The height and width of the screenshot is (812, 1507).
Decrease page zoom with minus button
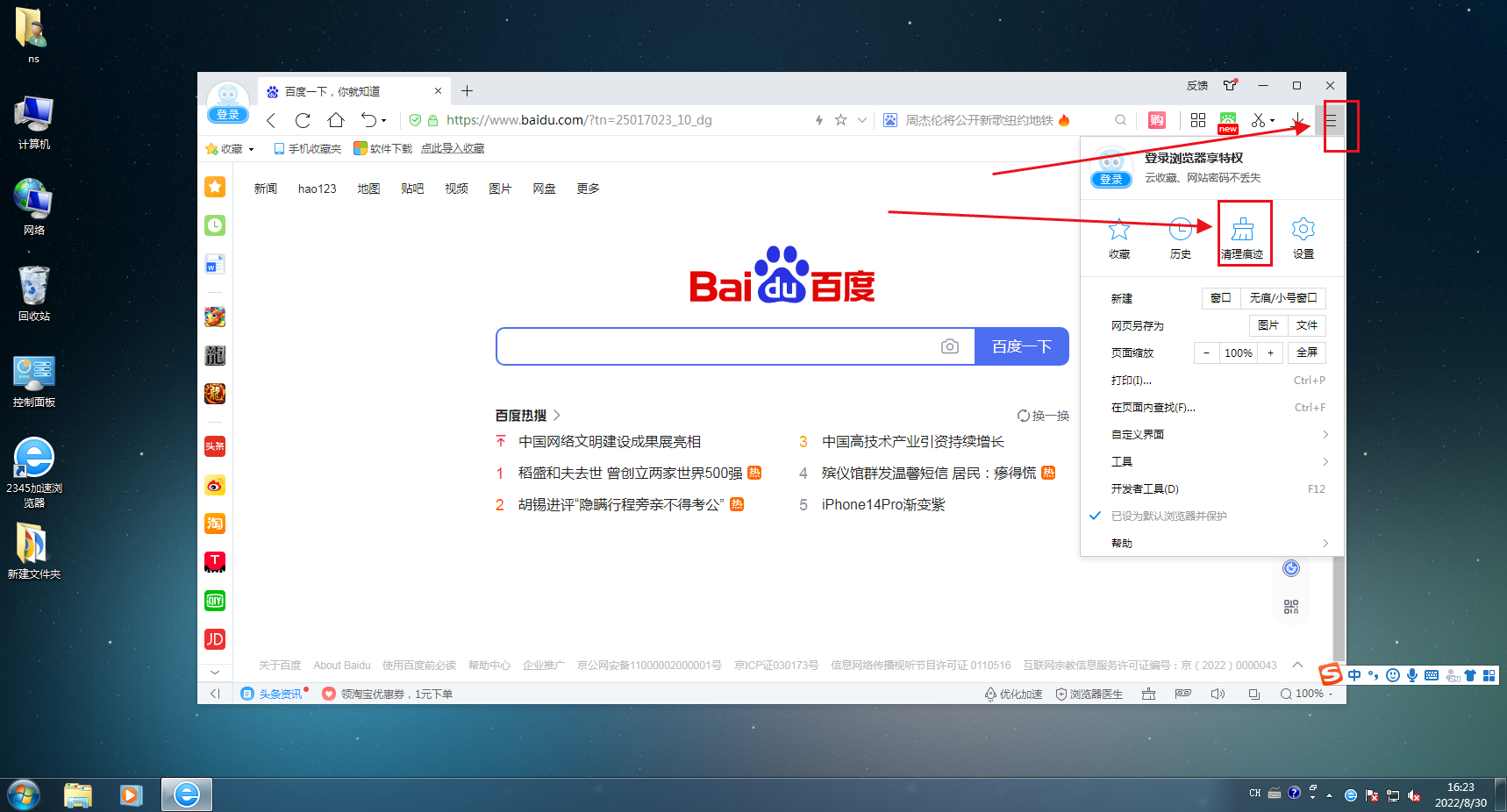pos(1206,353)
